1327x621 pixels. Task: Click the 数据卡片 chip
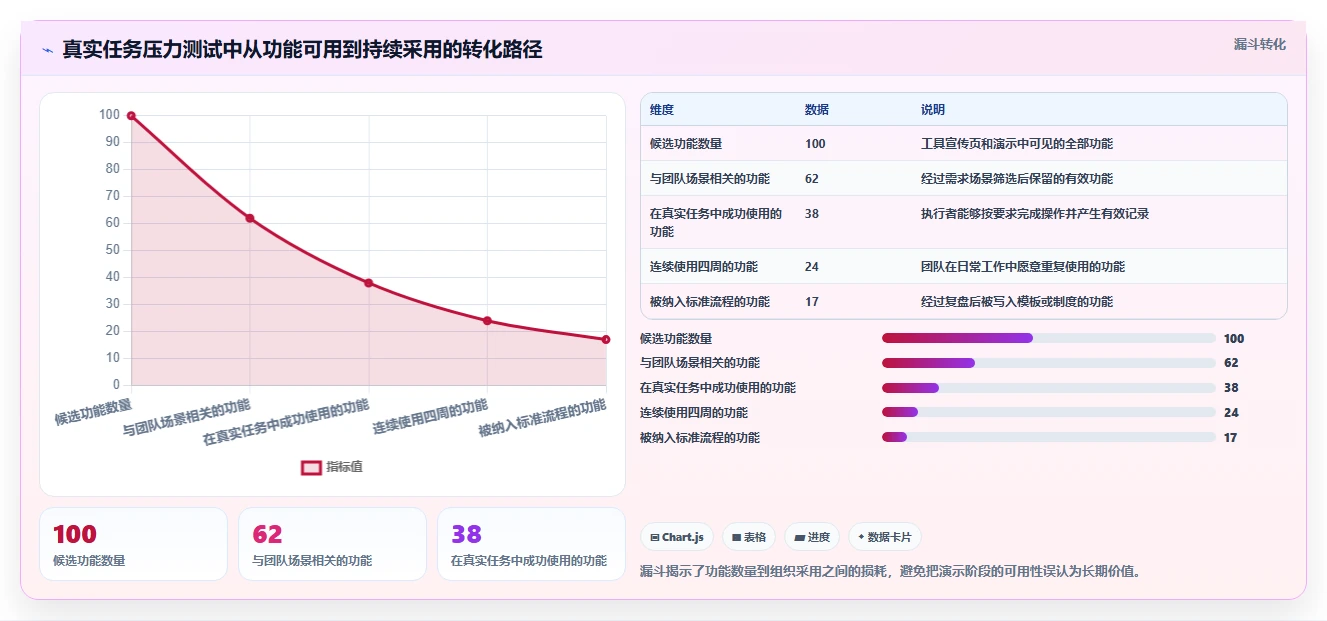point(884,537)
